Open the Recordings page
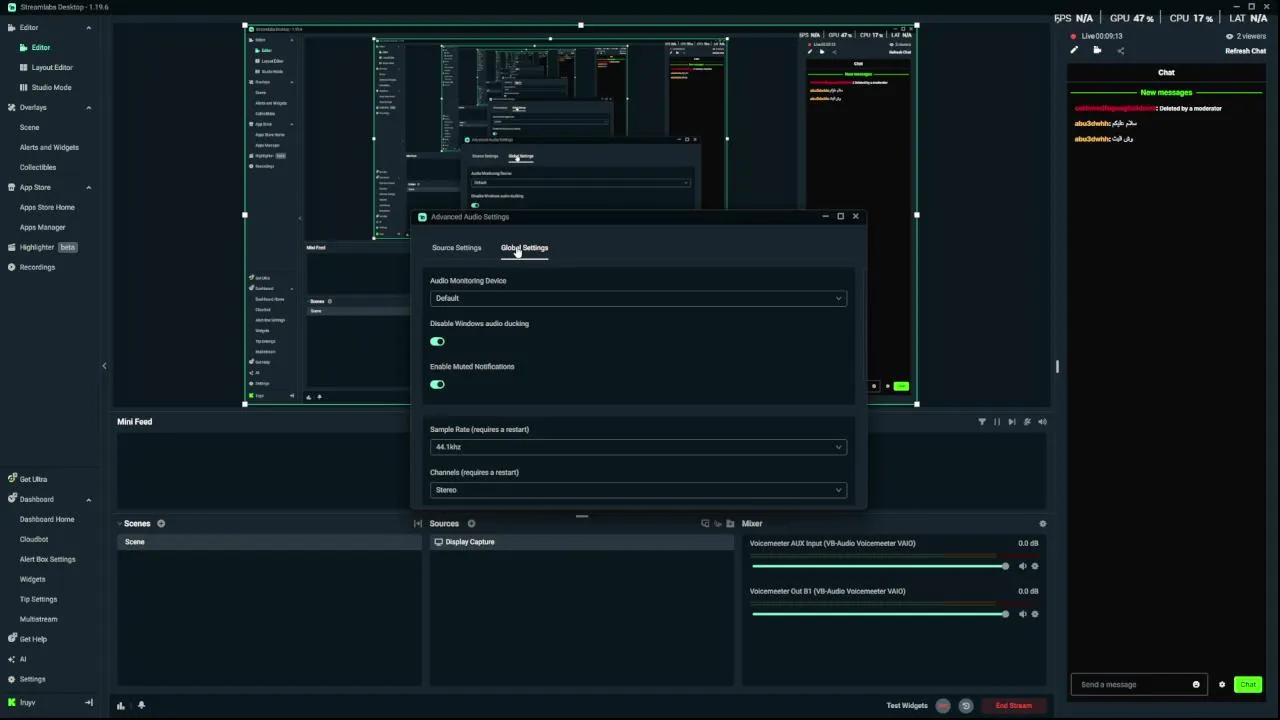 (x=37, y=268)
